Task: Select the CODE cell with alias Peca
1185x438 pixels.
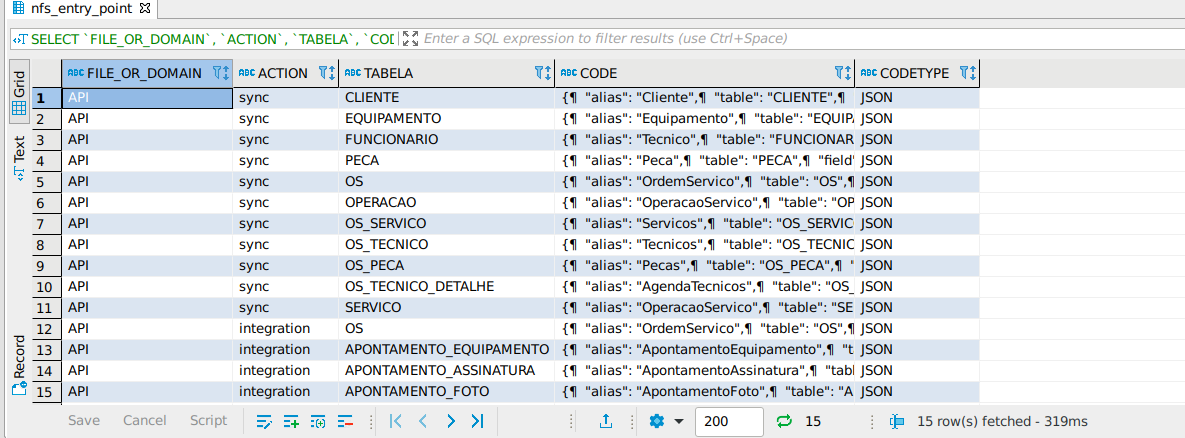Action: (704, 161)
